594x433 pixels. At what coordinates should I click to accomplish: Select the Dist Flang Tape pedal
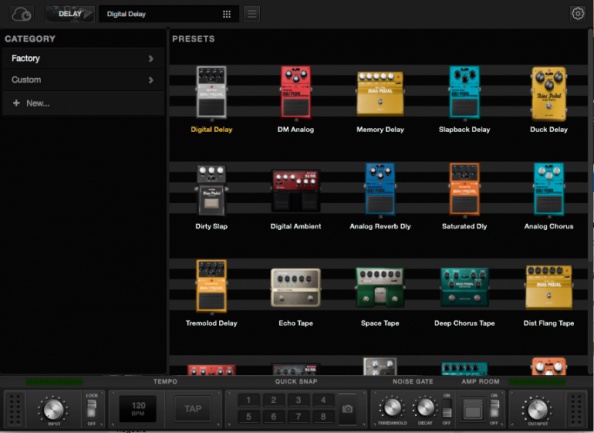click(x=549, y=287)
